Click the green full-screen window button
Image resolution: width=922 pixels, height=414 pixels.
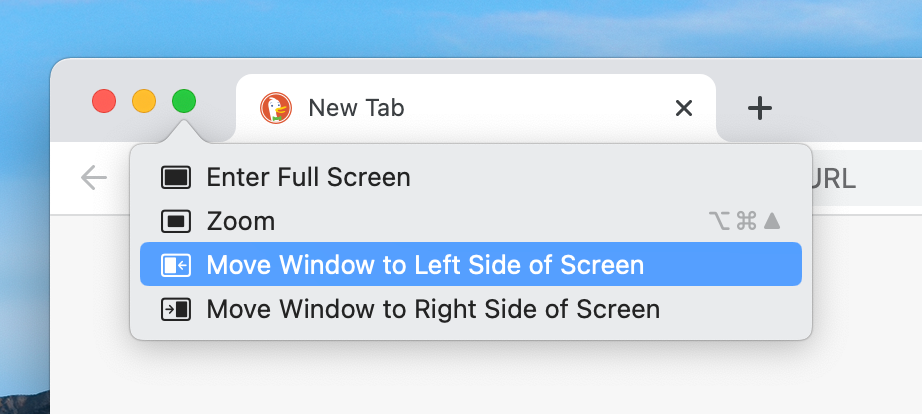[184, 101]
